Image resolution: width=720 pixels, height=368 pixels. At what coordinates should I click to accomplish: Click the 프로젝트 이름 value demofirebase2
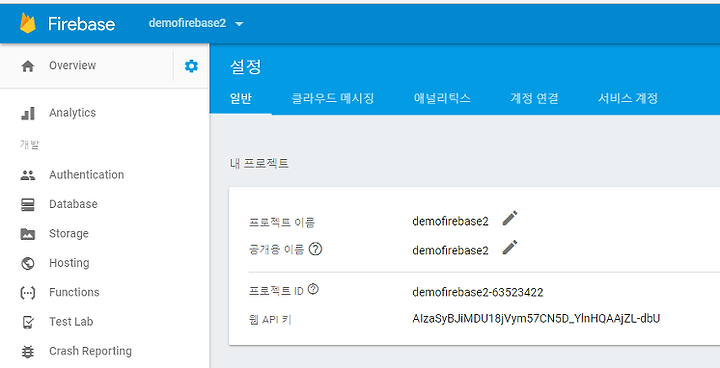(x=450, y=221)
